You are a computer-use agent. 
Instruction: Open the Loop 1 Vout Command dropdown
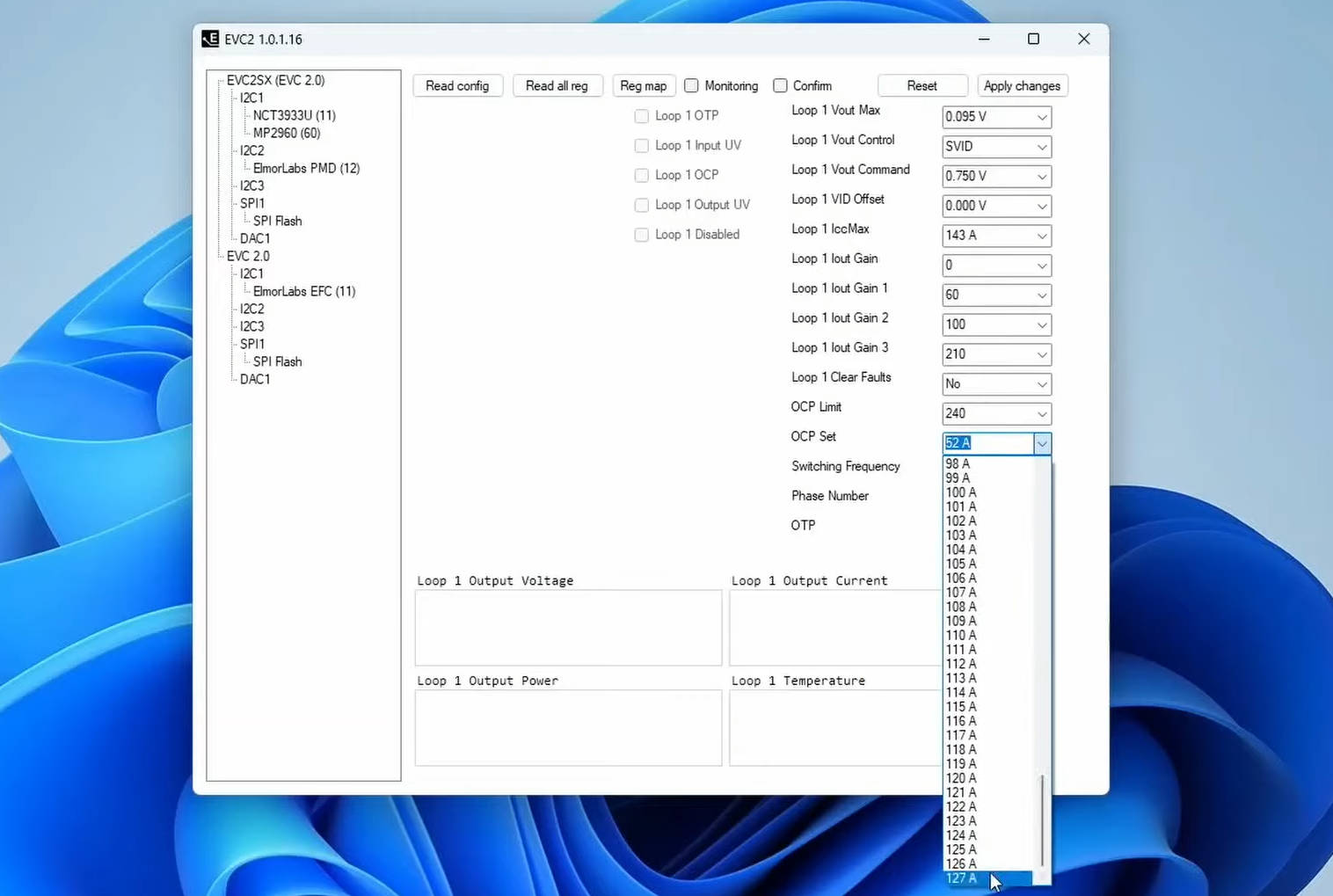pos(996,176)
